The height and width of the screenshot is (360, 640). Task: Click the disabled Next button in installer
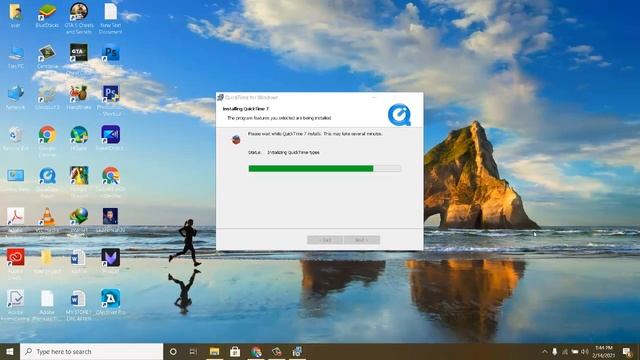tap(362, 240)
